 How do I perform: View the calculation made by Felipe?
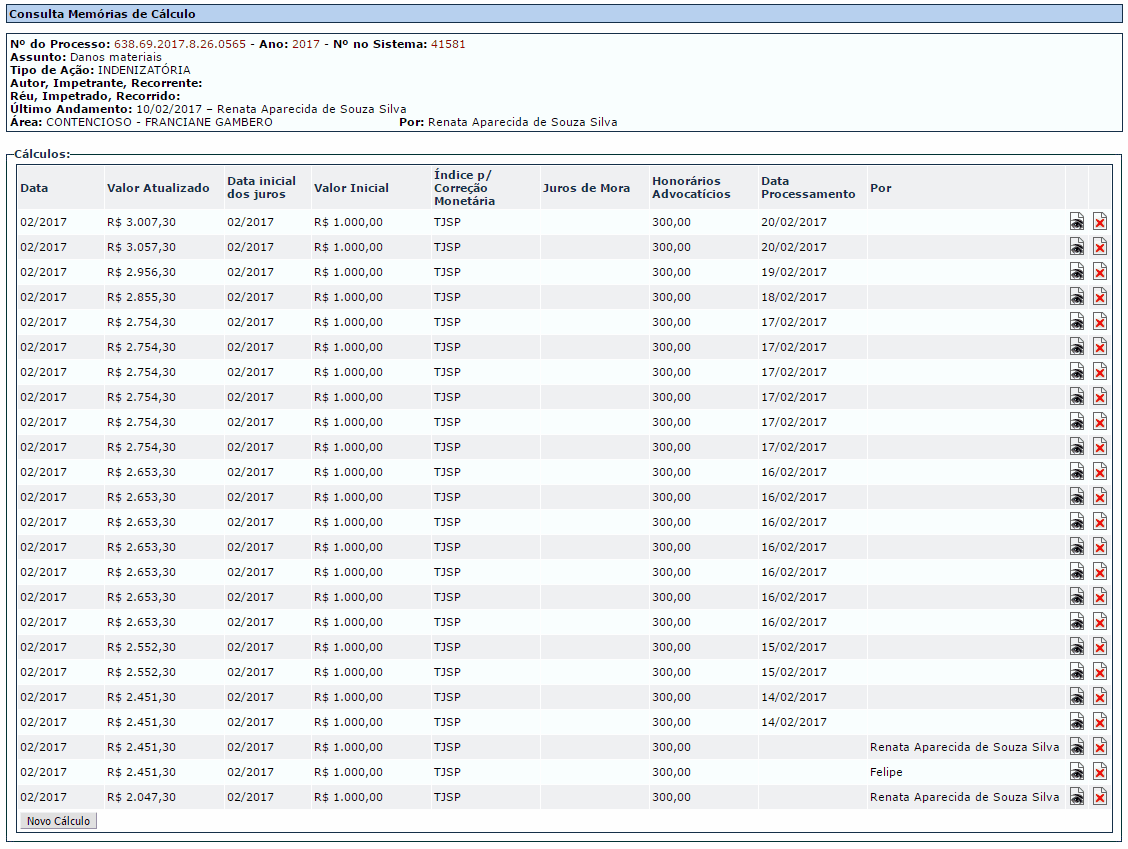click(x=1076, y=772)
